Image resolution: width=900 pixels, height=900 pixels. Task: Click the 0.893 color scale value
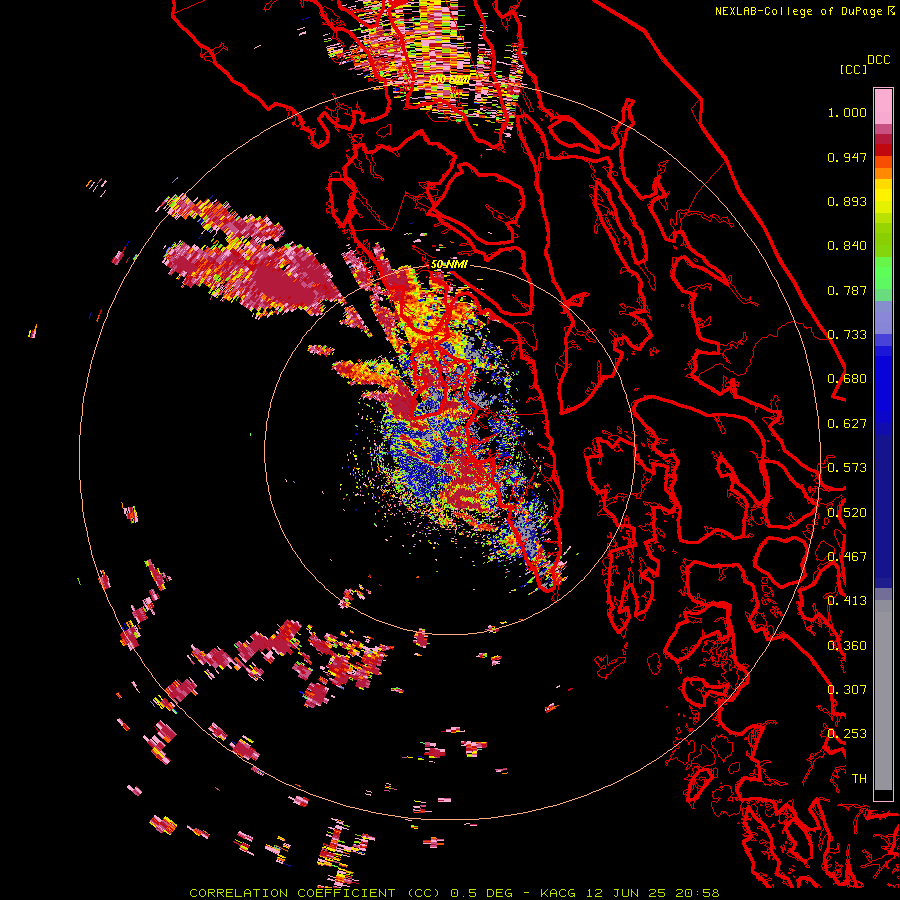(847, 201)
